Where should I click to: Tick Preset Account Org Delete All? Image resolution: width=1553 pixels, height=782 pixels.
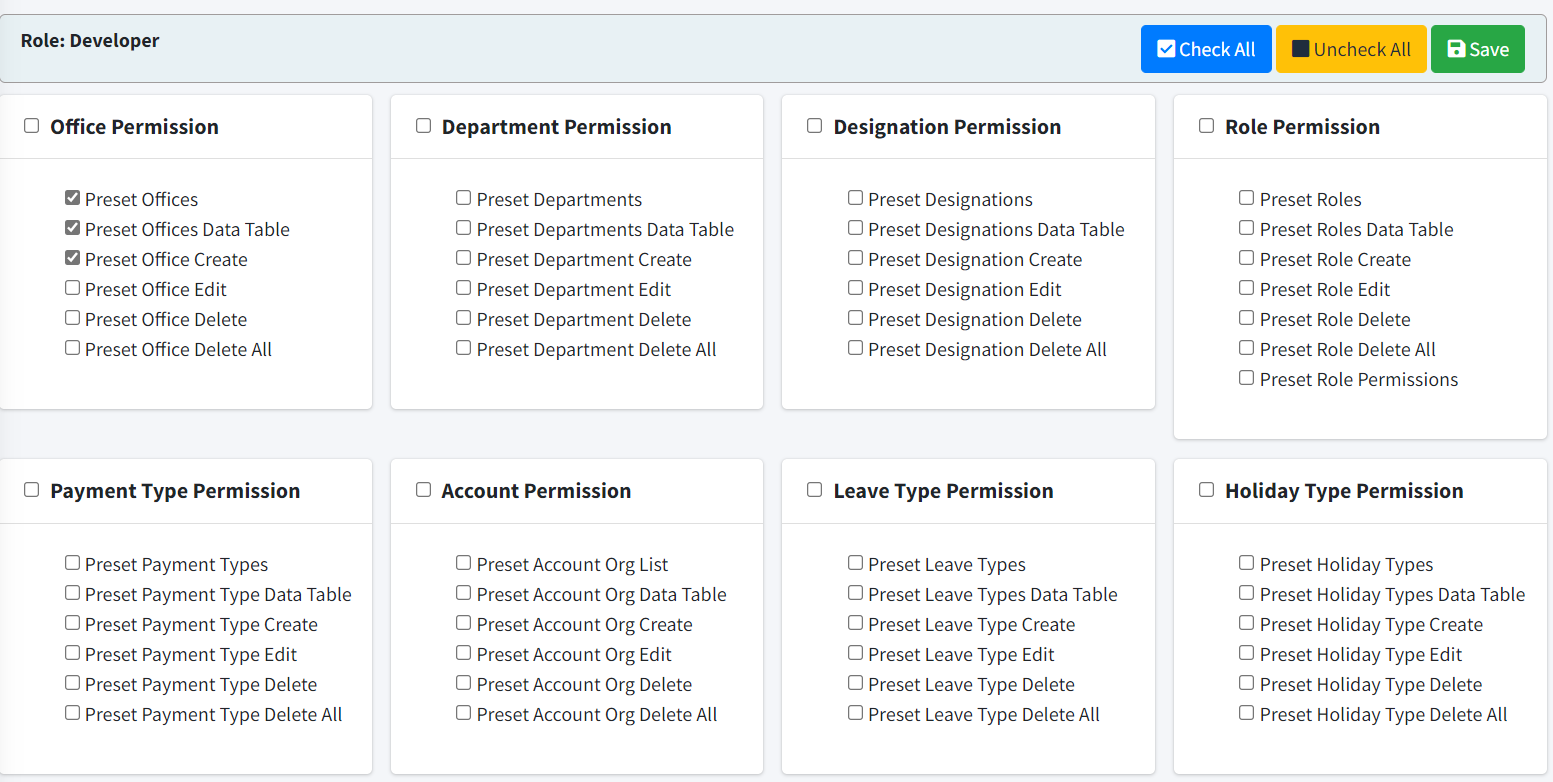(463, 713)
